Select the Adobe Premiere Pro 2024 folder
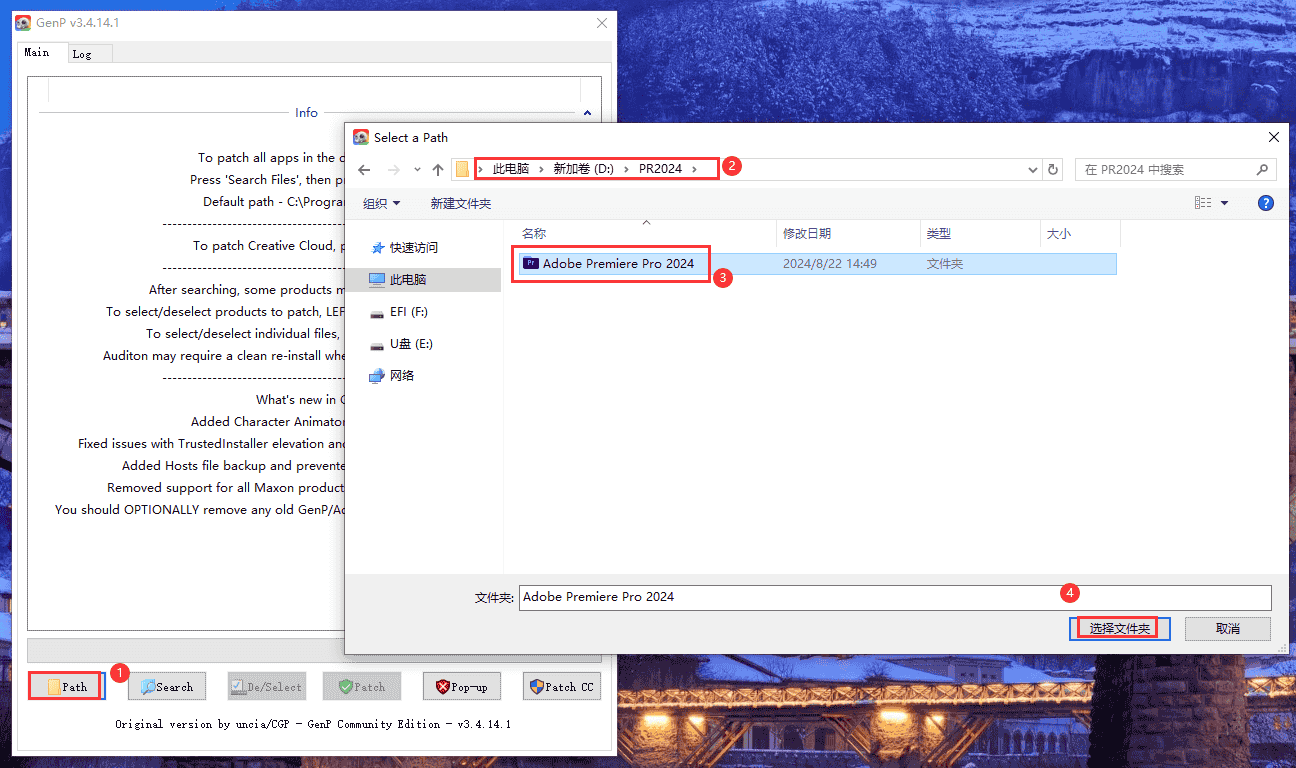This screenshot has height=768, width=1296. (818, 264)
